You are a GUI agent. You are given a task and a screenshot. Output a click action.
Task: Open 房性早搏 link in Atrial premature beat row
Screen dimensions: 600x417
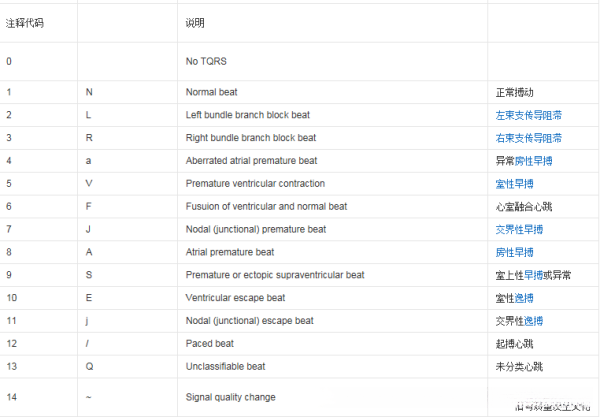pyautogui.click(x=514, y=252)
